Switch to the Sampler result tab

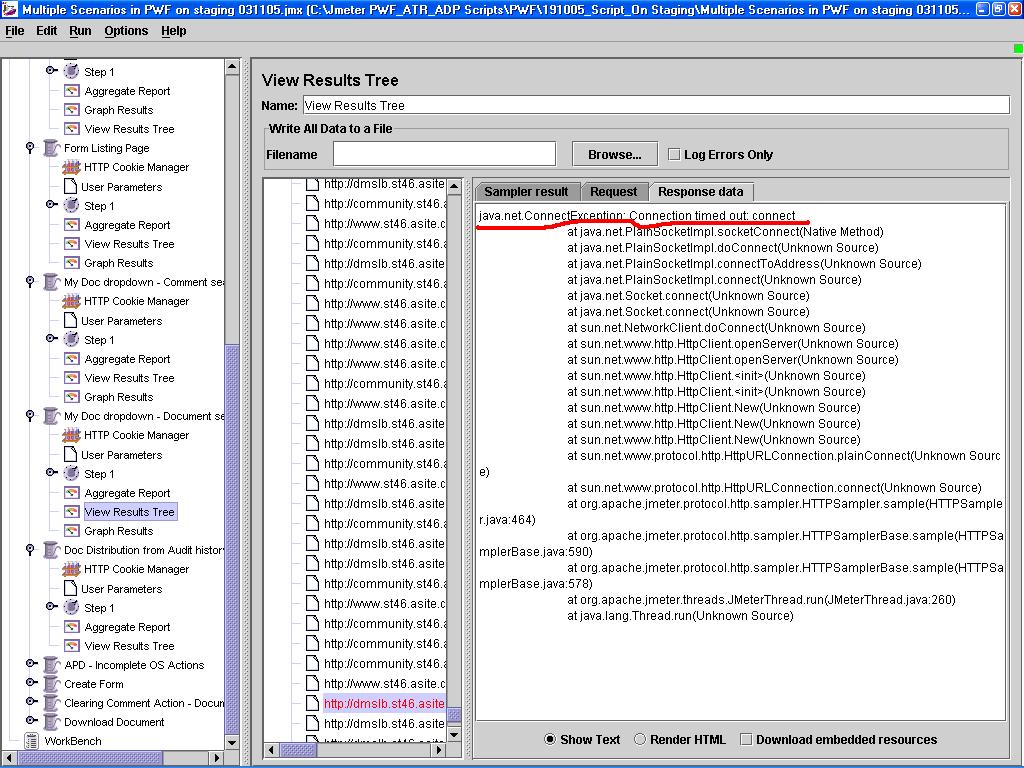click(526, 192)
